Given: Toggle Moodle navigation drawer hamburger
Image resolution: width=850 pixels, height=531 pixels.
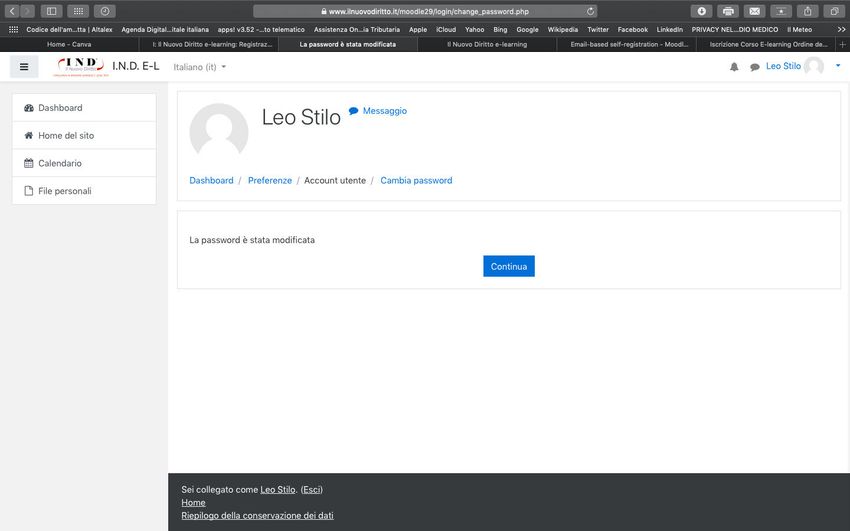Looking at the screenshot, I should coord(24,67).
